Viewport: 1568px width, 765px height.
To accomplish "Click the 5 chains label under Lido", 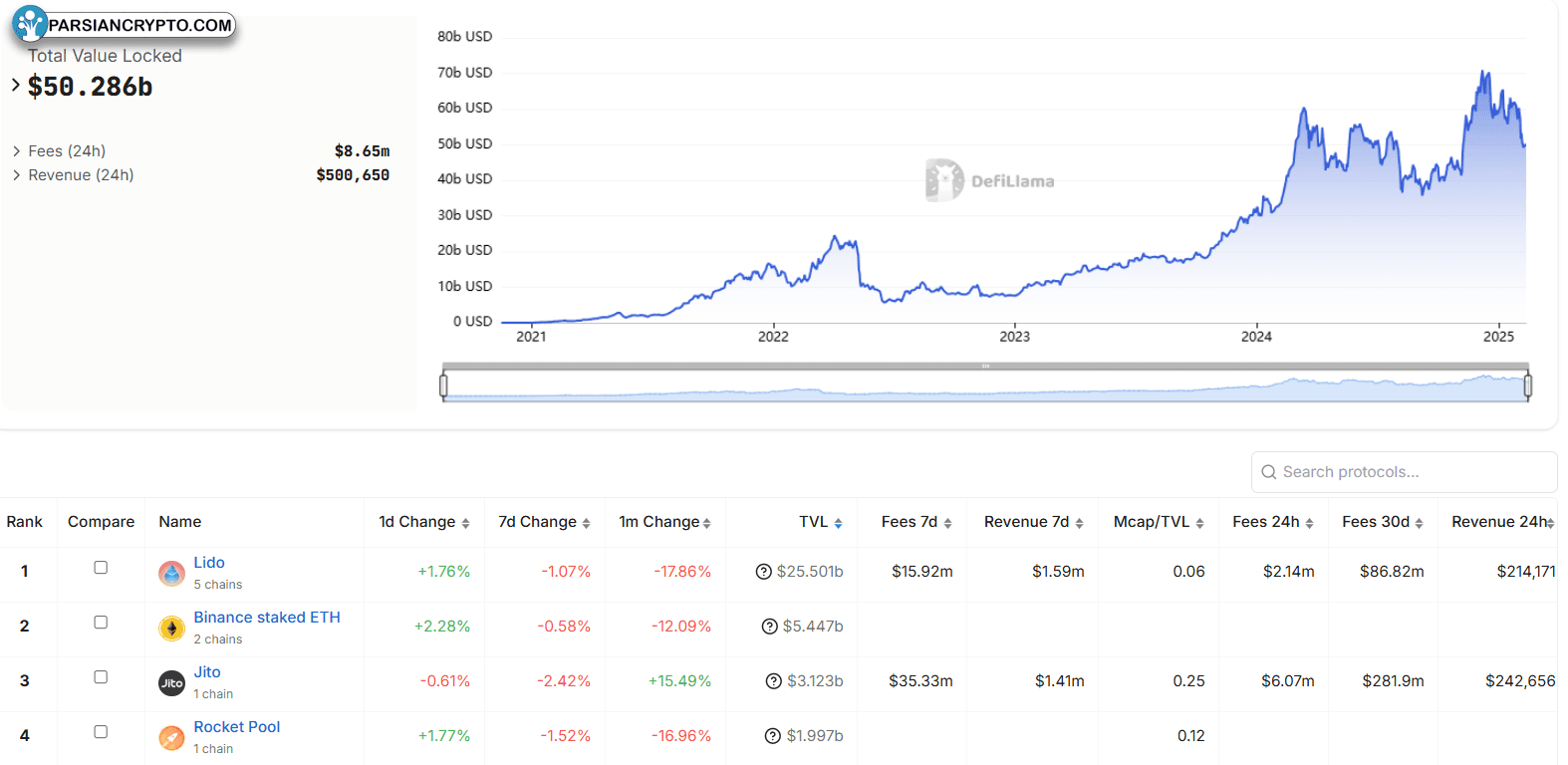I will 218,585.
